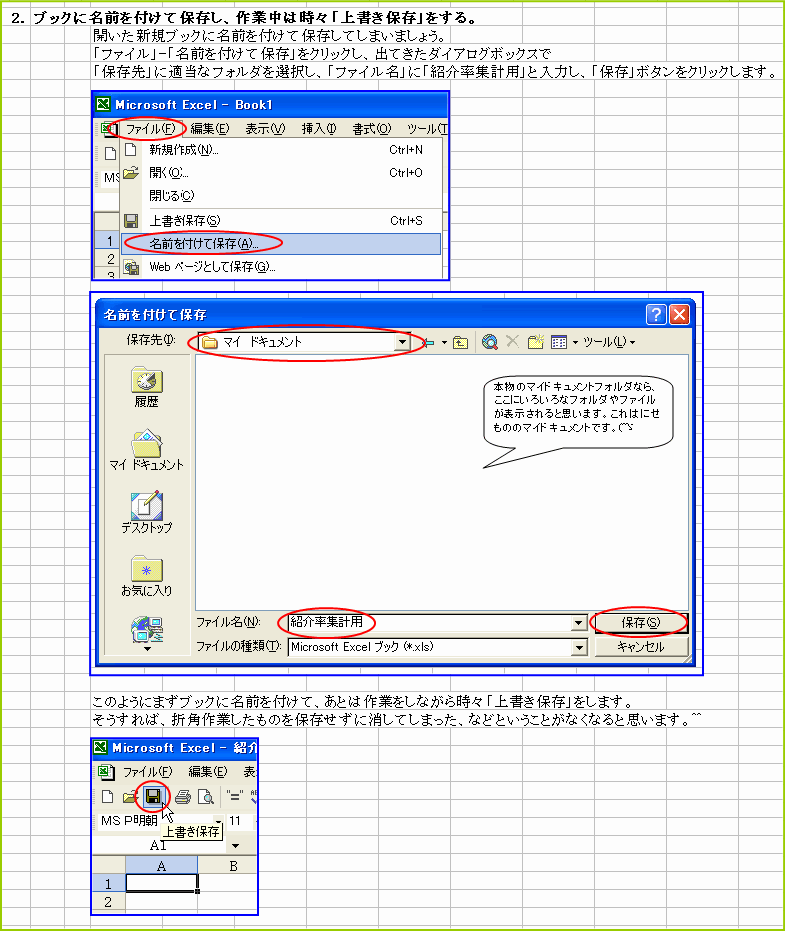Open the 挿入(I) menu
785x931 pixels.
(x=318, y=129)
